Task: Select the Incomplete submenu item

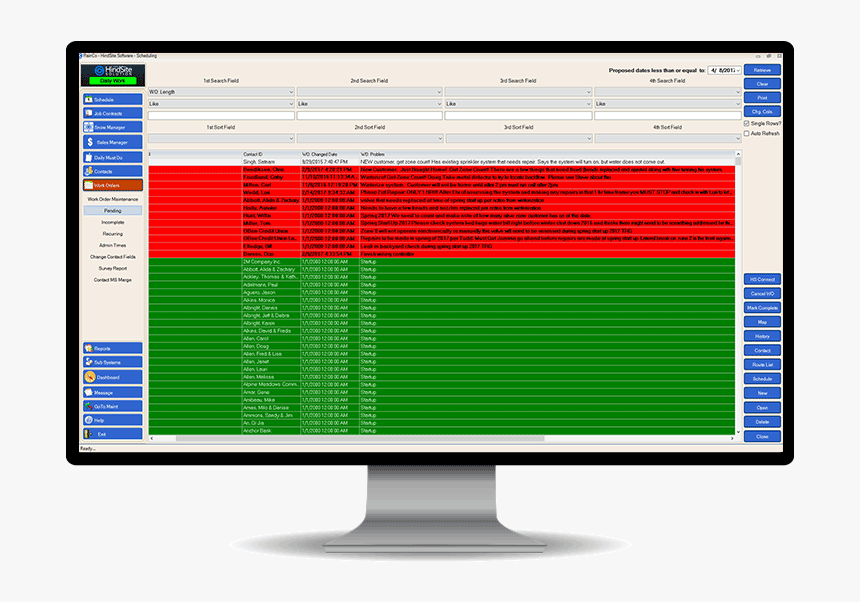Action: 113,222
